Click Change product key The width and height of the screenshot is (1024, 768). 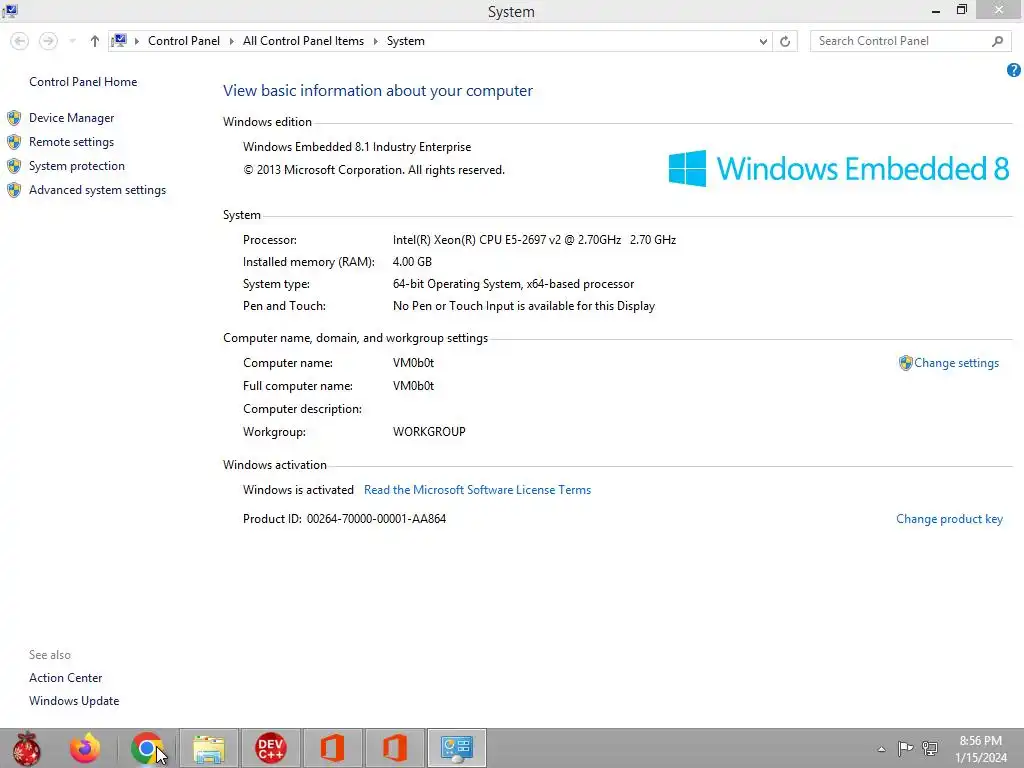click(949, 519)
